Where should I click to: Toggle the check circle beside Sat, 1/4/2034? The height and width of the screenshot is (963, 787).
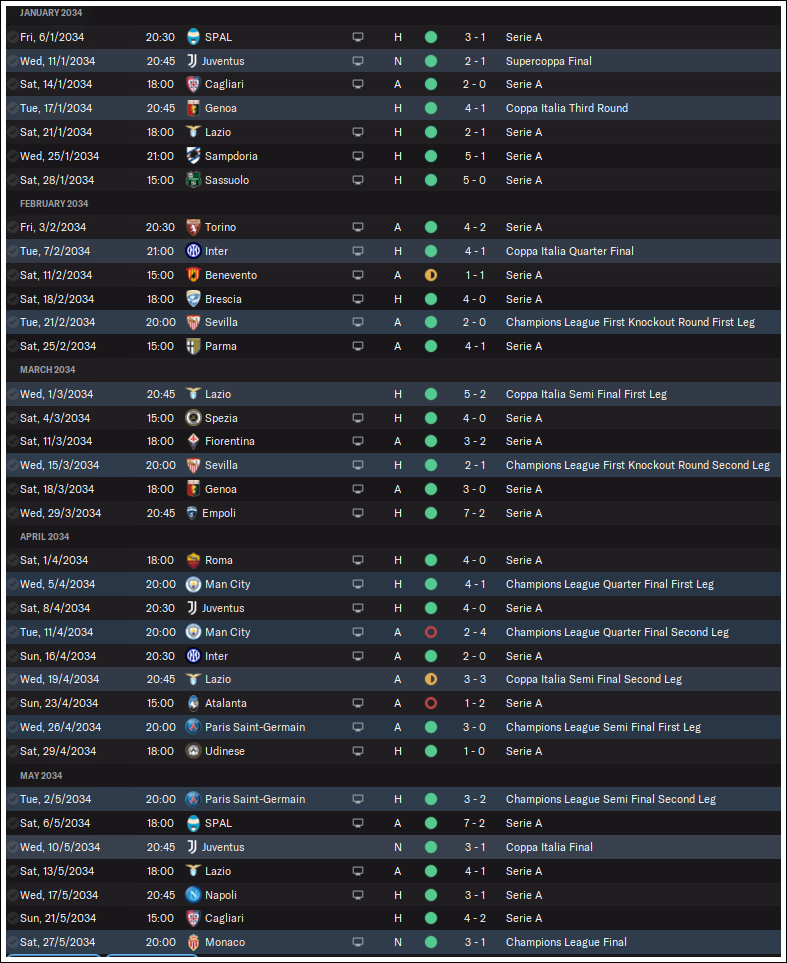(x=13, y=560)
